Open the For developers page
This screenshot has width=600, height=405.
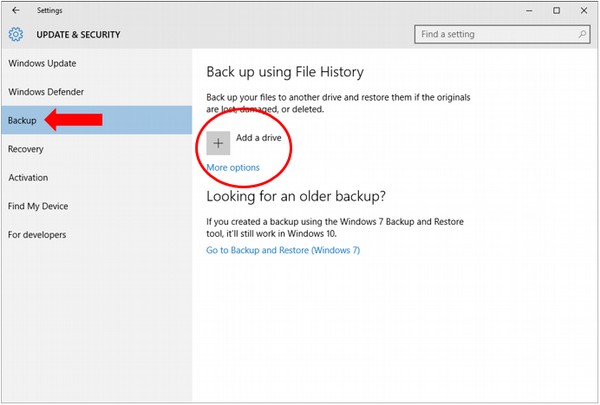click(x=37, y=235)
